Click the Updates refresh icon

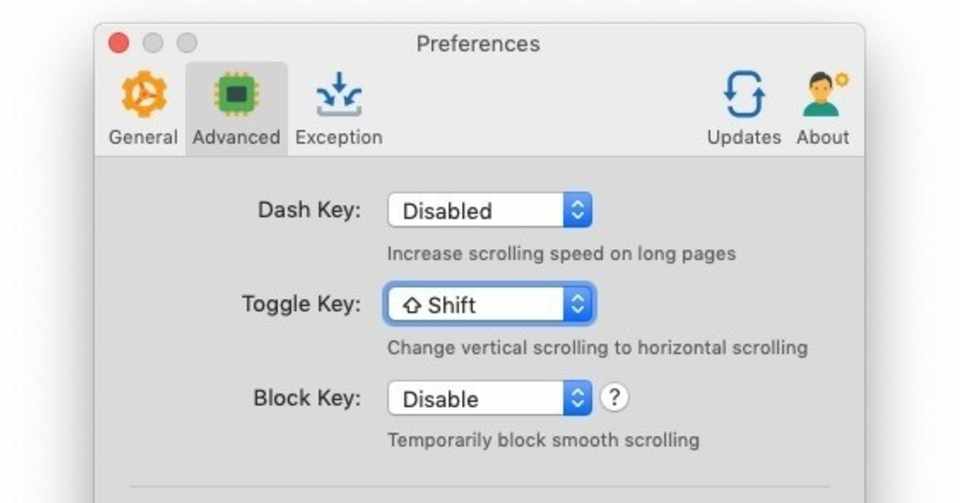click(744, 94)
